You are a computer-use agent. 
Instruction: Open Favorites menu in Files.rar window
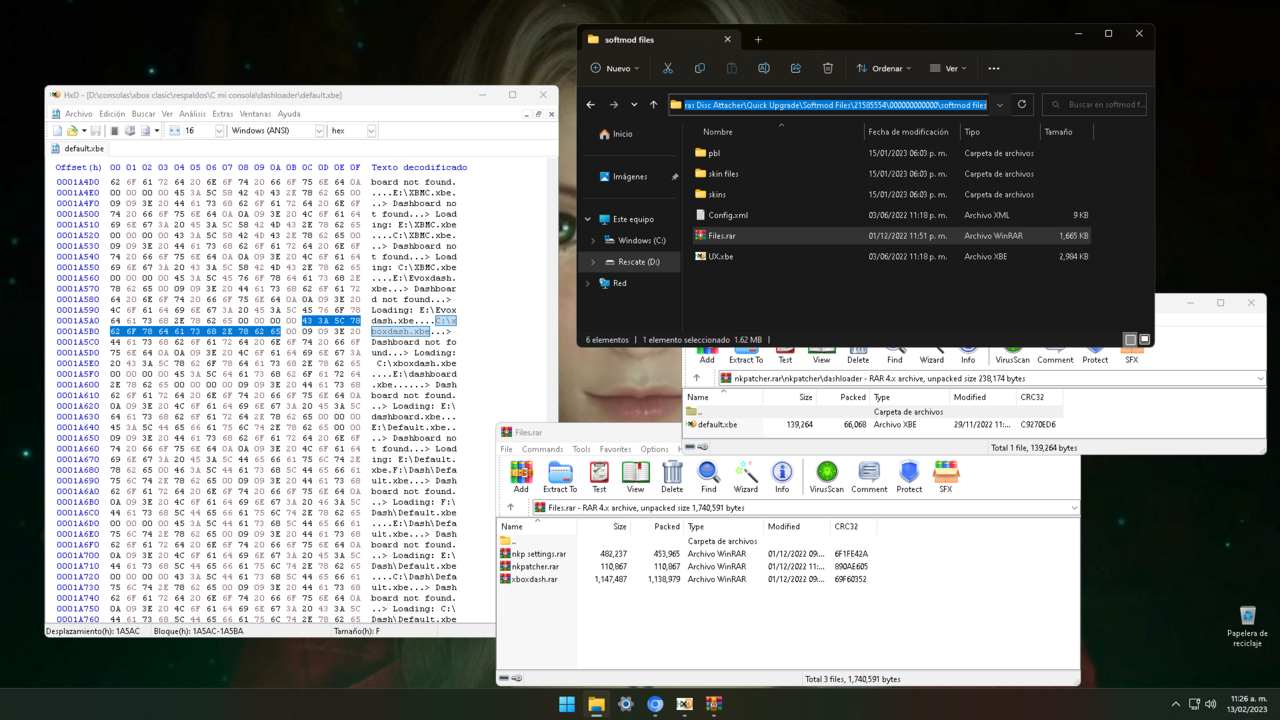coord(615,449)
